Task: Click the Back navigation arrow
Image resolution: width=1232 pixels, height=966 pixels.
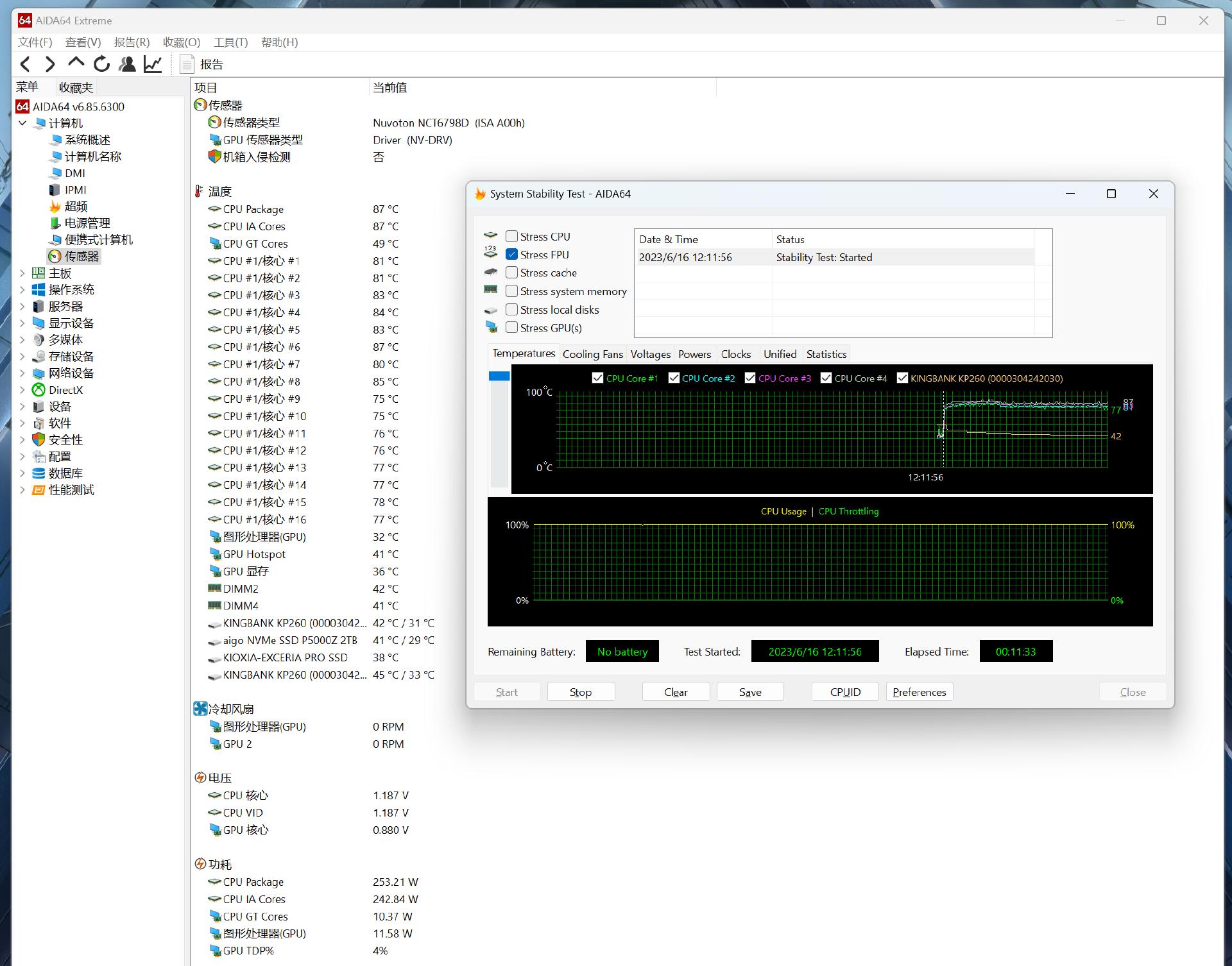Action: (x=25, y=64)
